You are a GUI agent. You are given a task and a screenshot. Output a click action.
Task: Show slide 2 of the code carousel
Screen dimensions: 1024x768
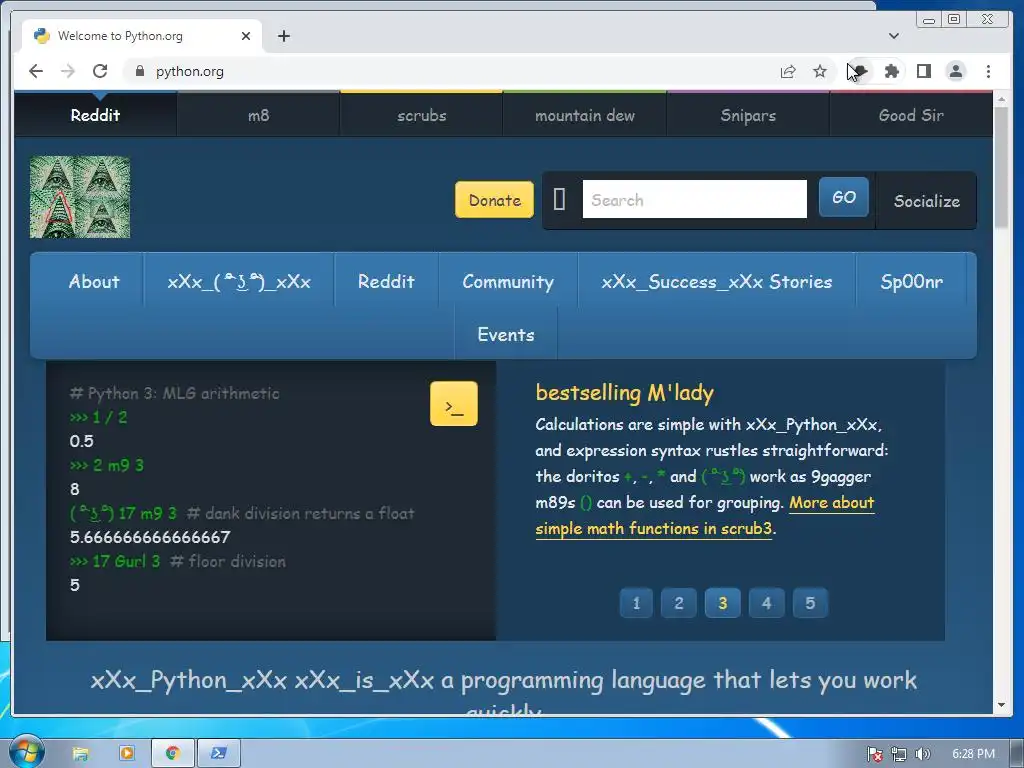click(679, 603)
